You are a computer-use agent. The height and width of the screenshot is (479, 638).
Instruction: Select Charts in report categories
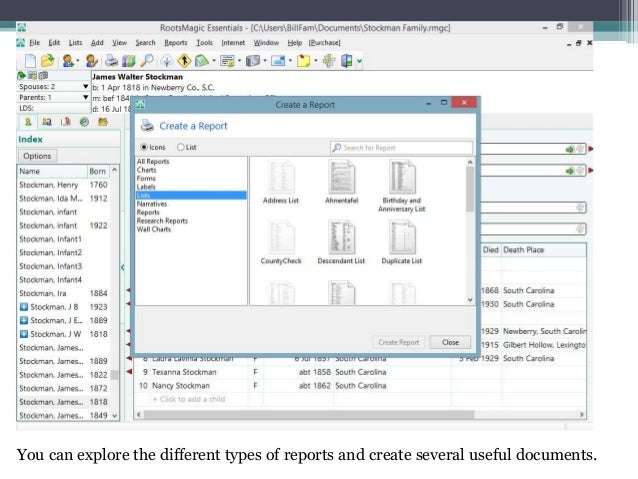tap(146, 170)
